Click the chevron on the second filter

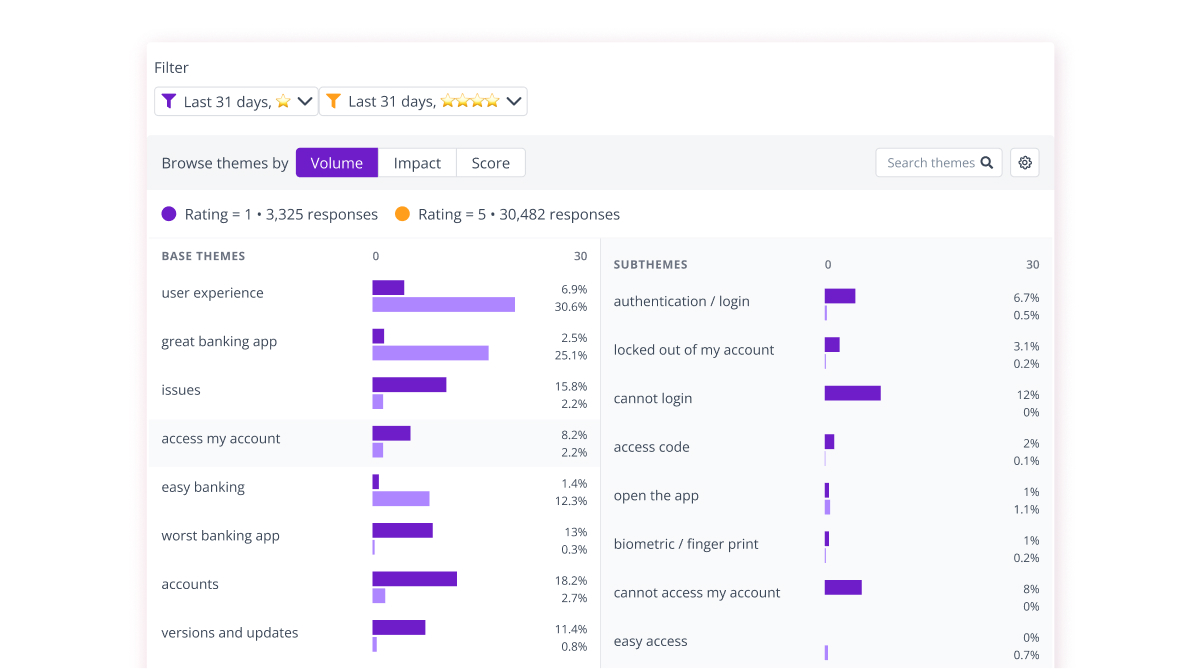coord(512,100)
